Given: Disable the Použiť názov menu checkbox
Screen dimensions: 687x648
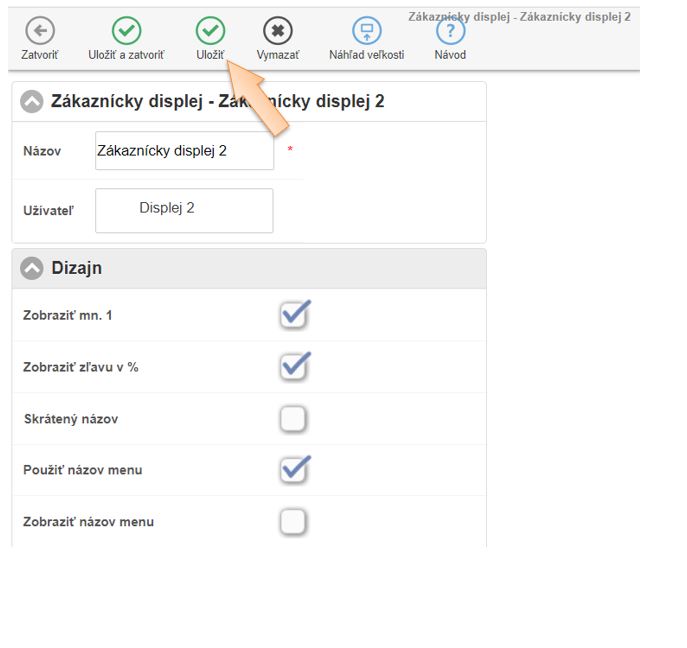Looking at the screenshot, I should 294,470.
